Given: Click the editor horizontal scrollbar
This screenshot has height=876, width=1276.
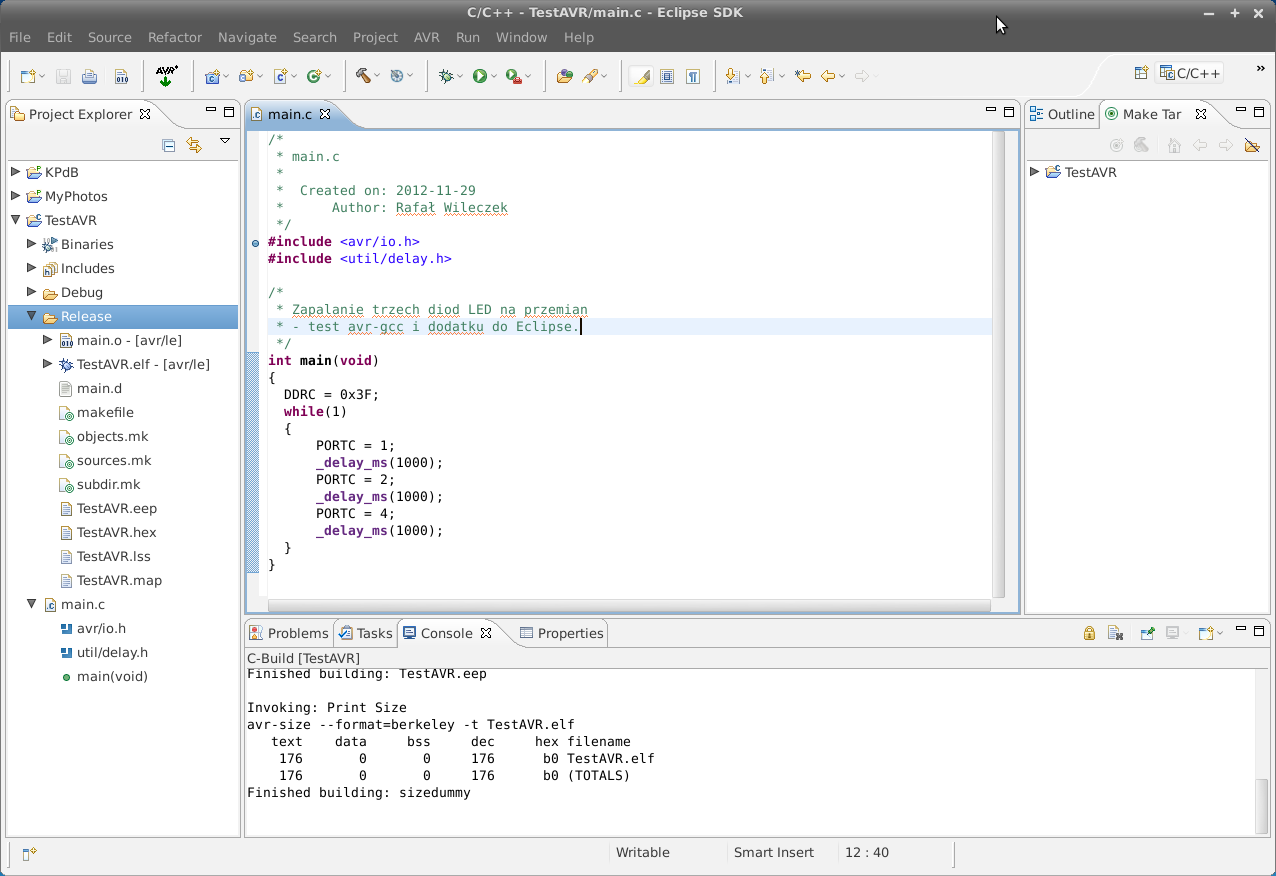Looking at the screenshot, I should (629, 605).
